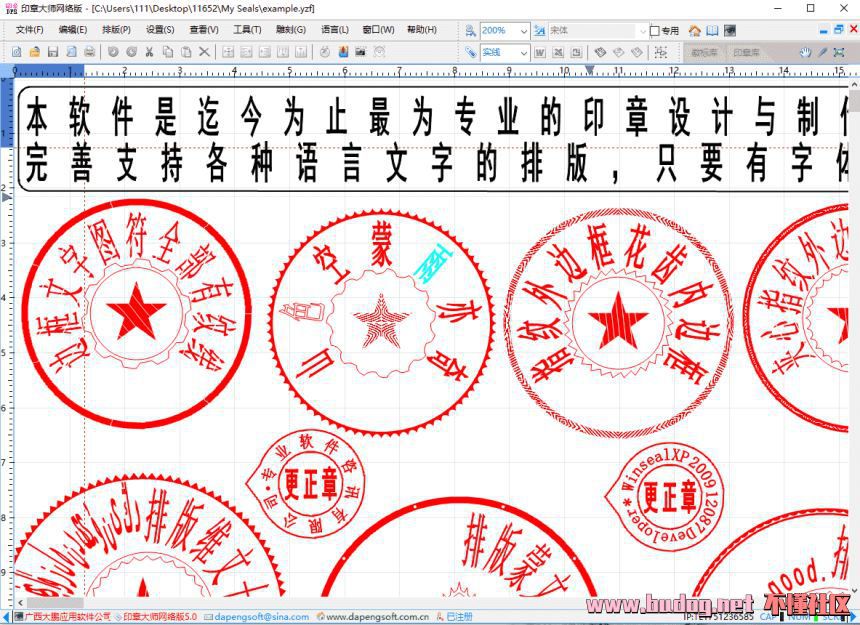Open the 实线 line style dropdown
The image size is (860, 625).
[x=524, y=52]
